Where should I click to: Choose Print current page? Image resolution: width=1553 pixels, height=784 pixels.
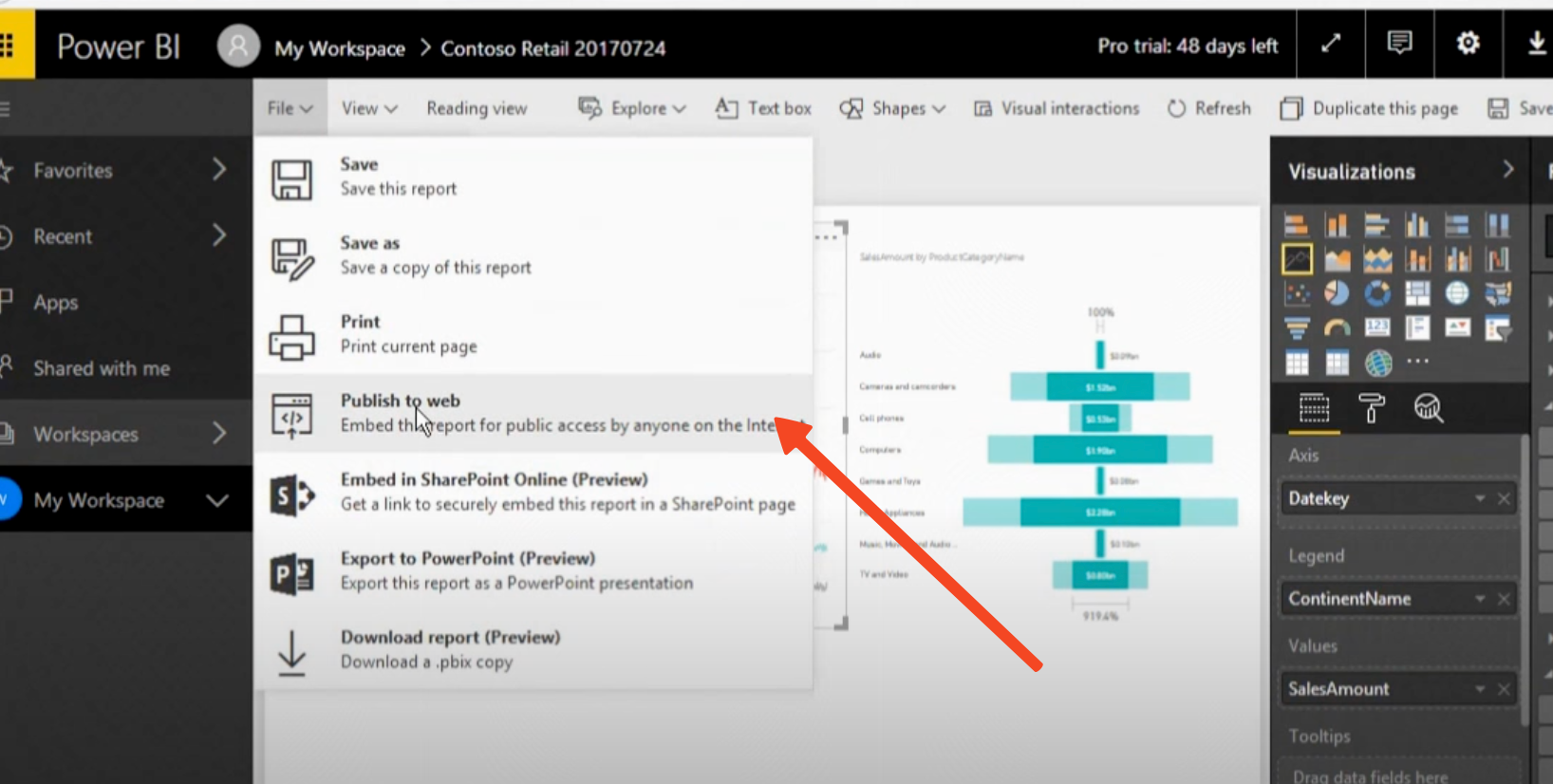(533, 334)
